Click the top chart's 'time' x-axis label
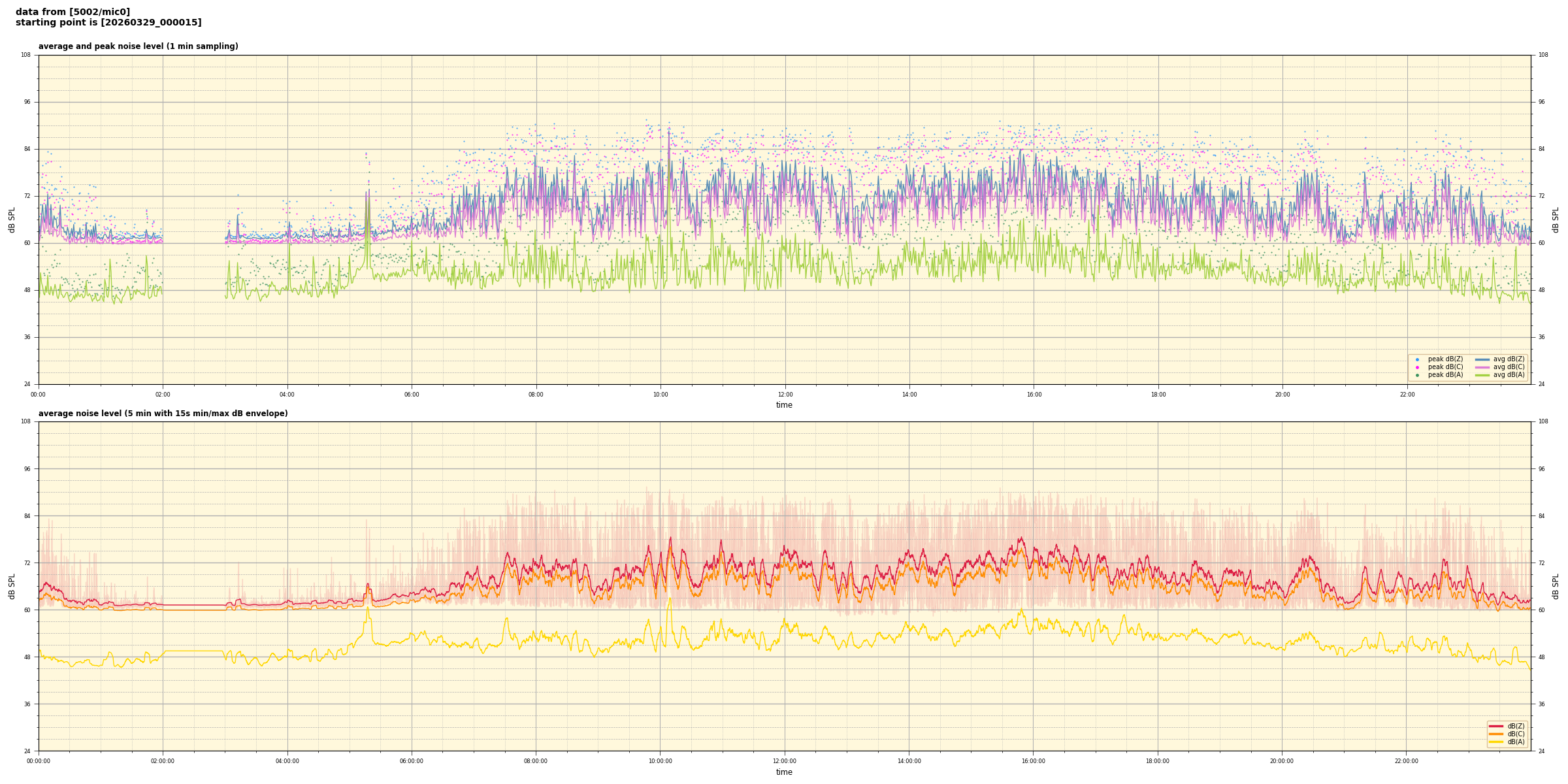This screenshot has width=1568, height=784. click(x=784, y=405)
